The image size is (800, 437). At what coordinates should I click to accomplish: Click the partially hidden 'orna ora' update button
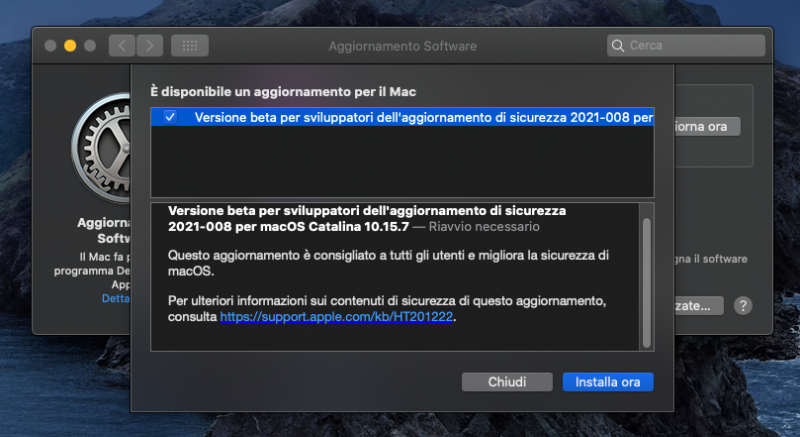point(707,126)
